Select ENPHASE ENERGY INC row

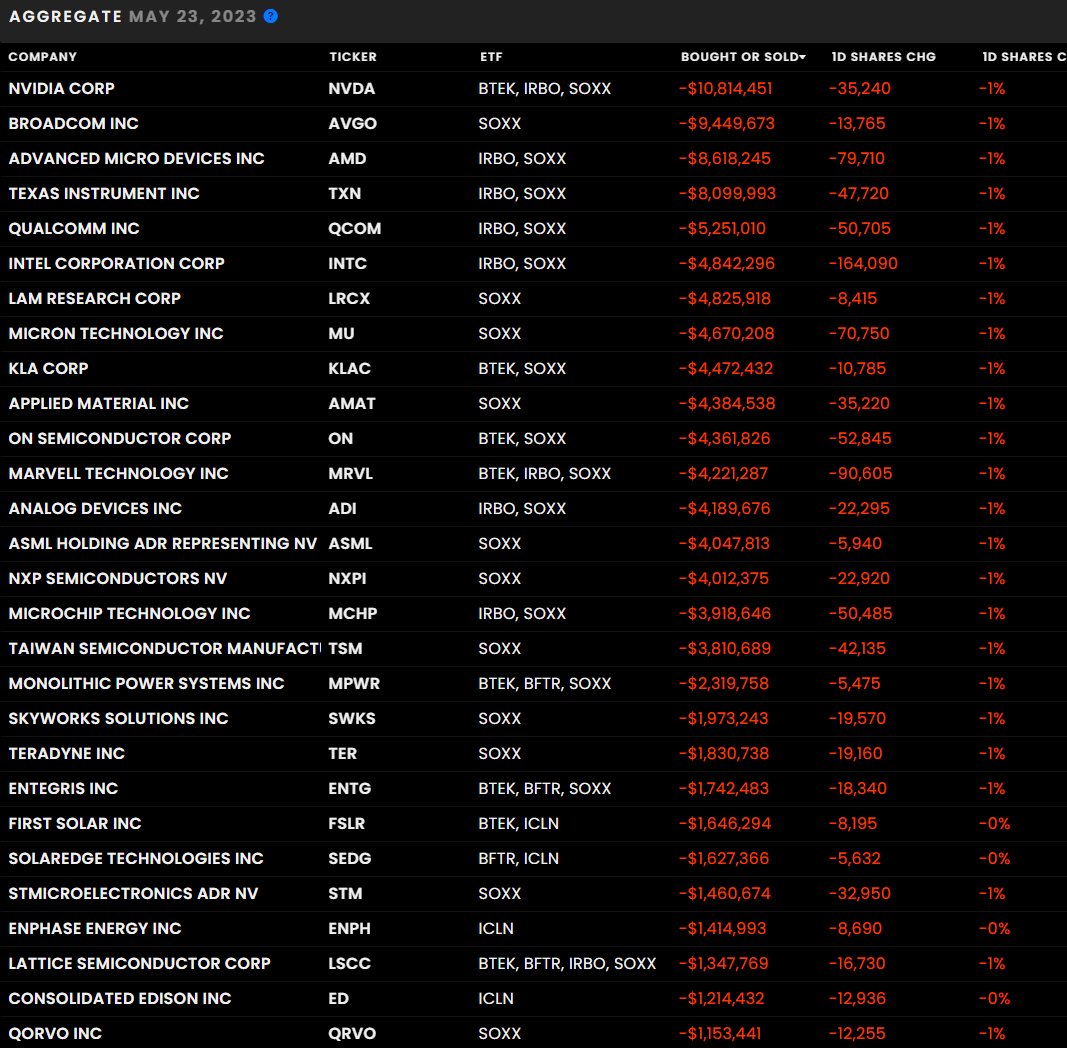pos(95,928)
